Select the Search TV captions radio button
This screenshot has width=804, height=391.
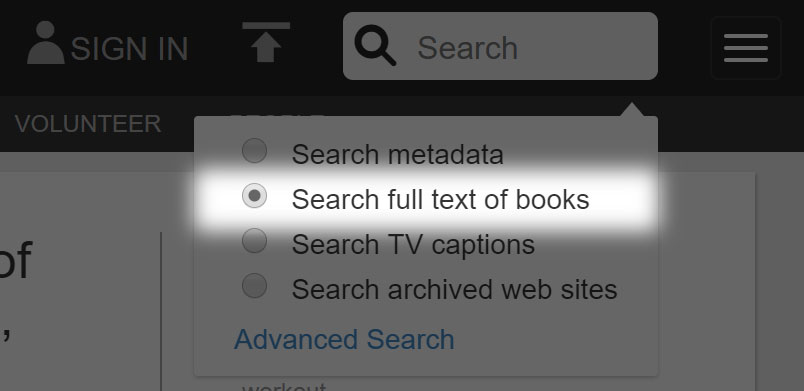coord(254,241)
